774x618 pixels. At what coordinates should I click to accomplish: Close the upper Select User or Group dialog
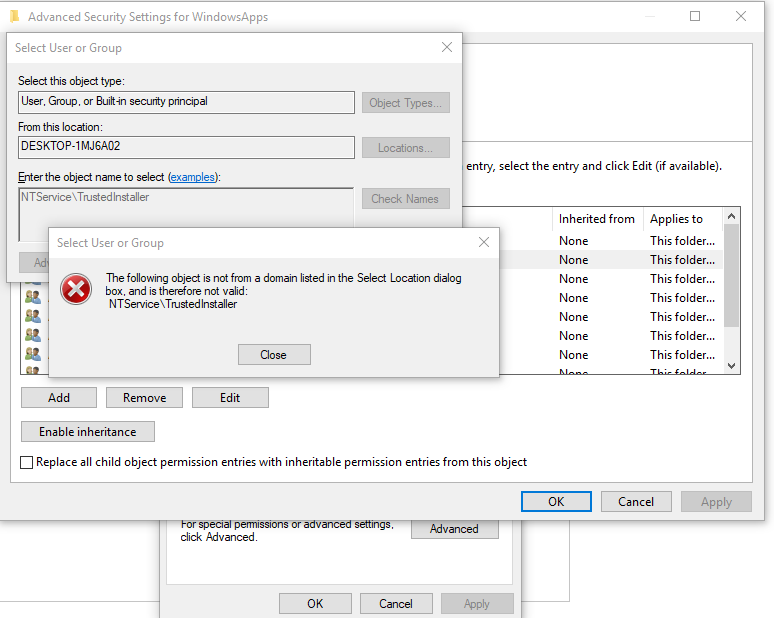(x=447, y=47)
